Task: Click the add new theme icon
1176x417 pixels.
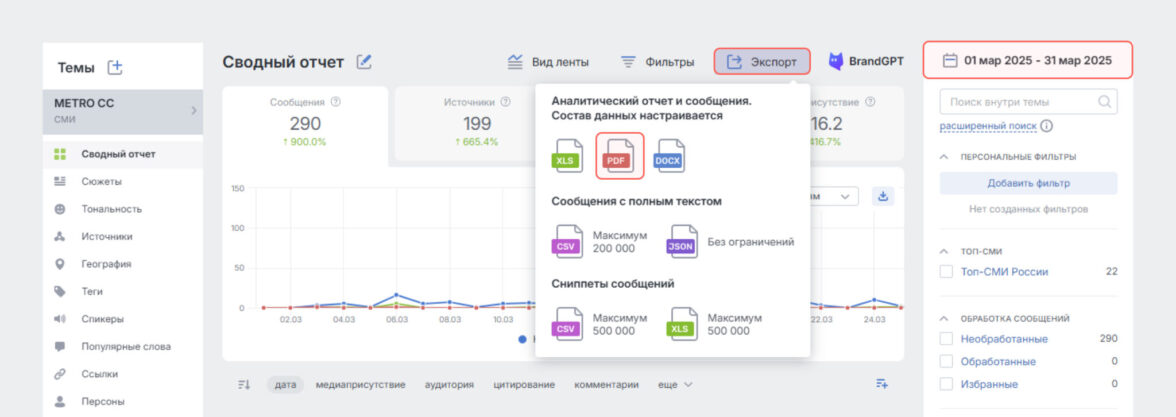Action: [x=115, y=67]
